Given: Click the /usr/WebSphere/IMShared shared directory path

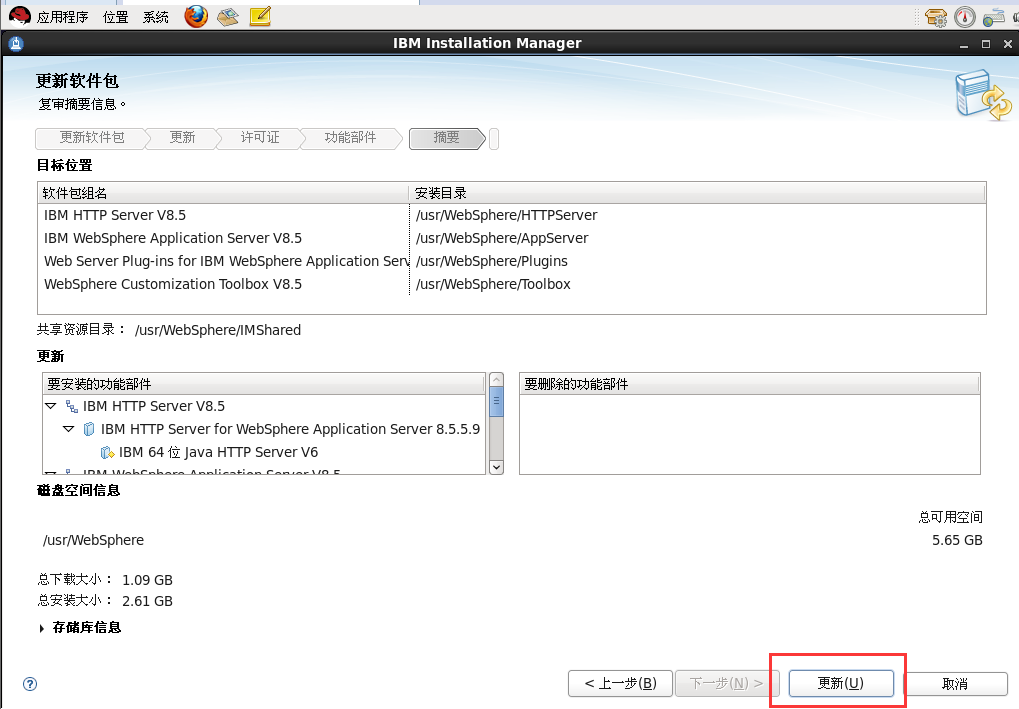Looking at the screenshot, I should (x=218, y=330).
